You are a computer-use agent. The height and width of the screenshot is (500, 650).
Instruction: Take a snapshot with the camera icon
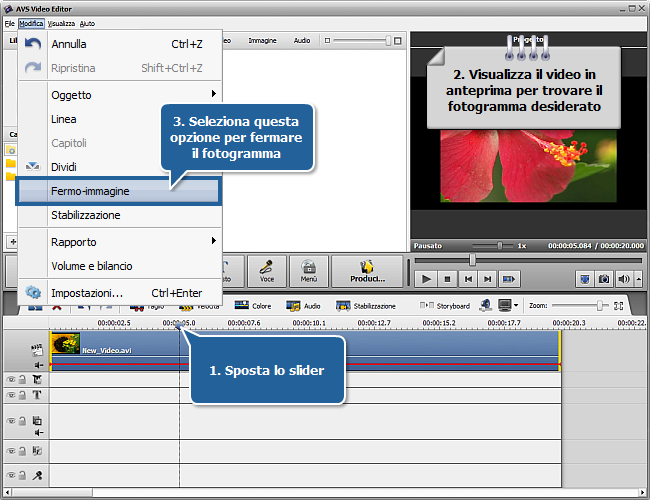point(604,279)
